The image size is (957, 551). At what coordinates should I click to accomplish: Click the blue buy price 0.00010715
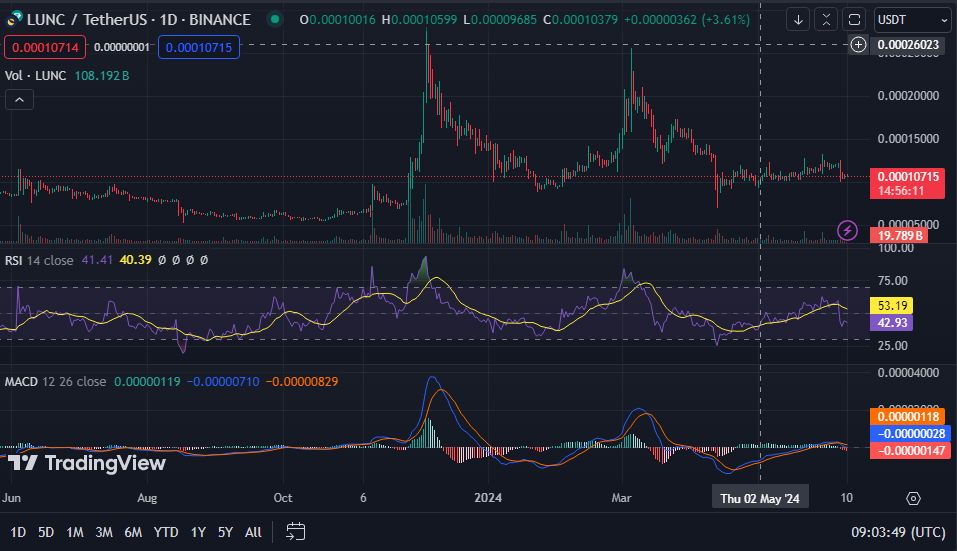click(x=201, y=47)
